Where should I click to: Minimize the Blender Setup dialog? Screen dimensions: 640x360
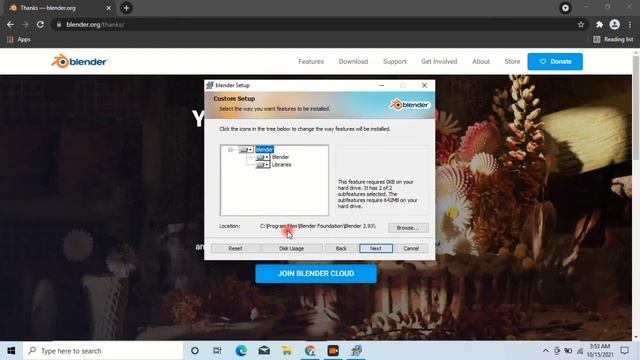[382, 85]
